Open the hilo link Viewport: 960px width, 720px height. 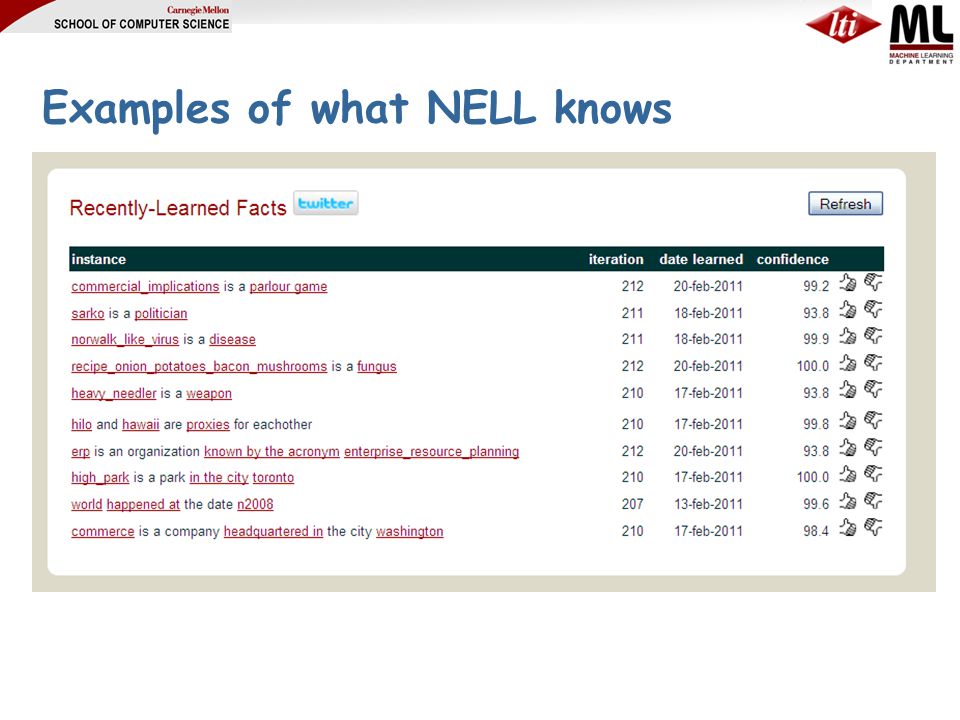[x=81, y=424]
